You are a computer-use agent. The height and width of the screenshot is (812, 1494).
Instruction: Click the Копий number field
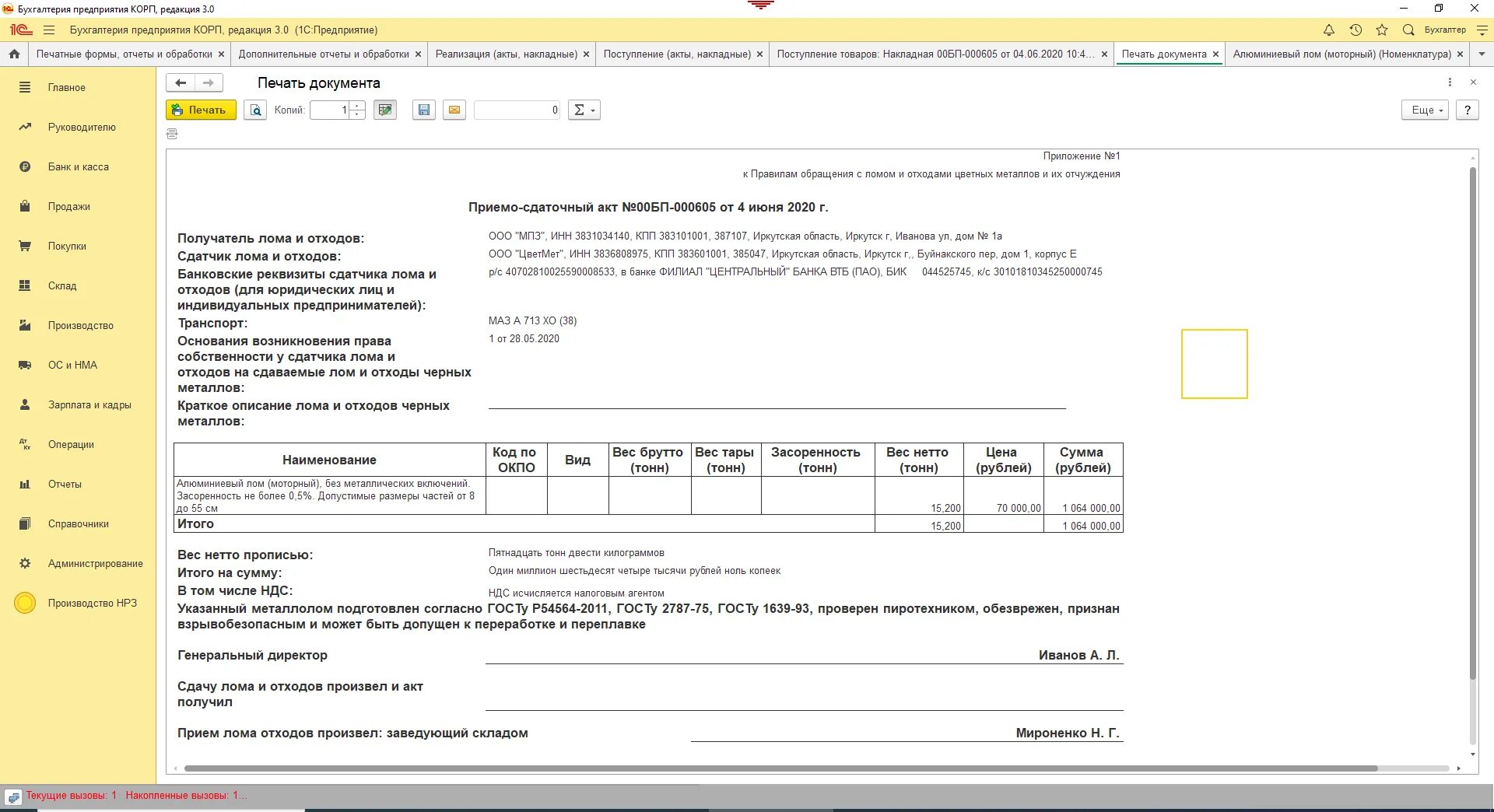point(329,110)
